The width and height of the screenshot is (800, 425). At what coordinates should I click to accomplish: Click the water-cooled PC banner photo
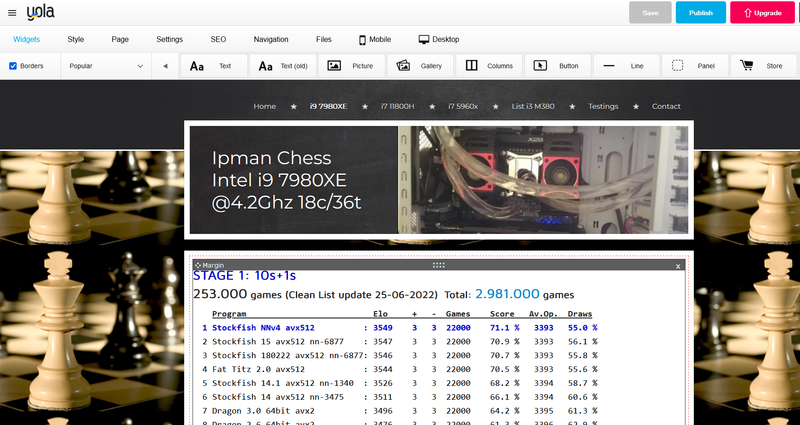543,180
